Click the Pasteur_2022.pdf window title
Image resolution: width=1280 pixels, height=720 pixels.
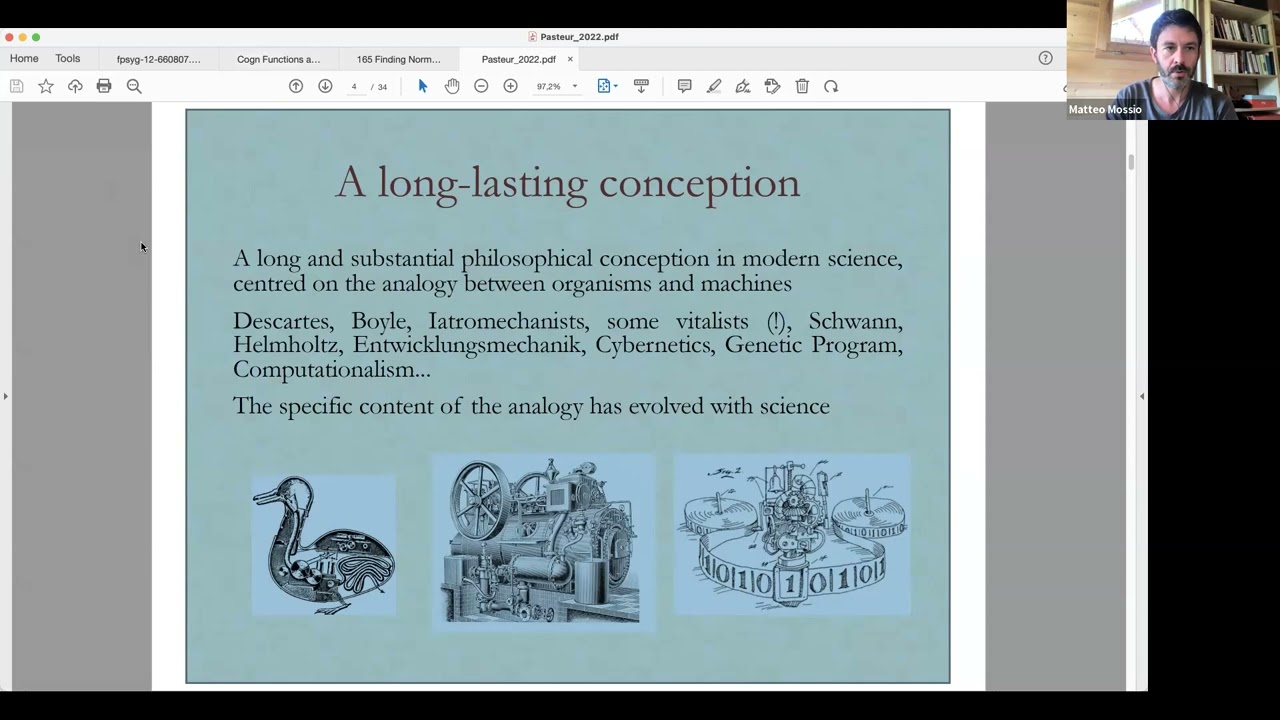coord(573,37)
